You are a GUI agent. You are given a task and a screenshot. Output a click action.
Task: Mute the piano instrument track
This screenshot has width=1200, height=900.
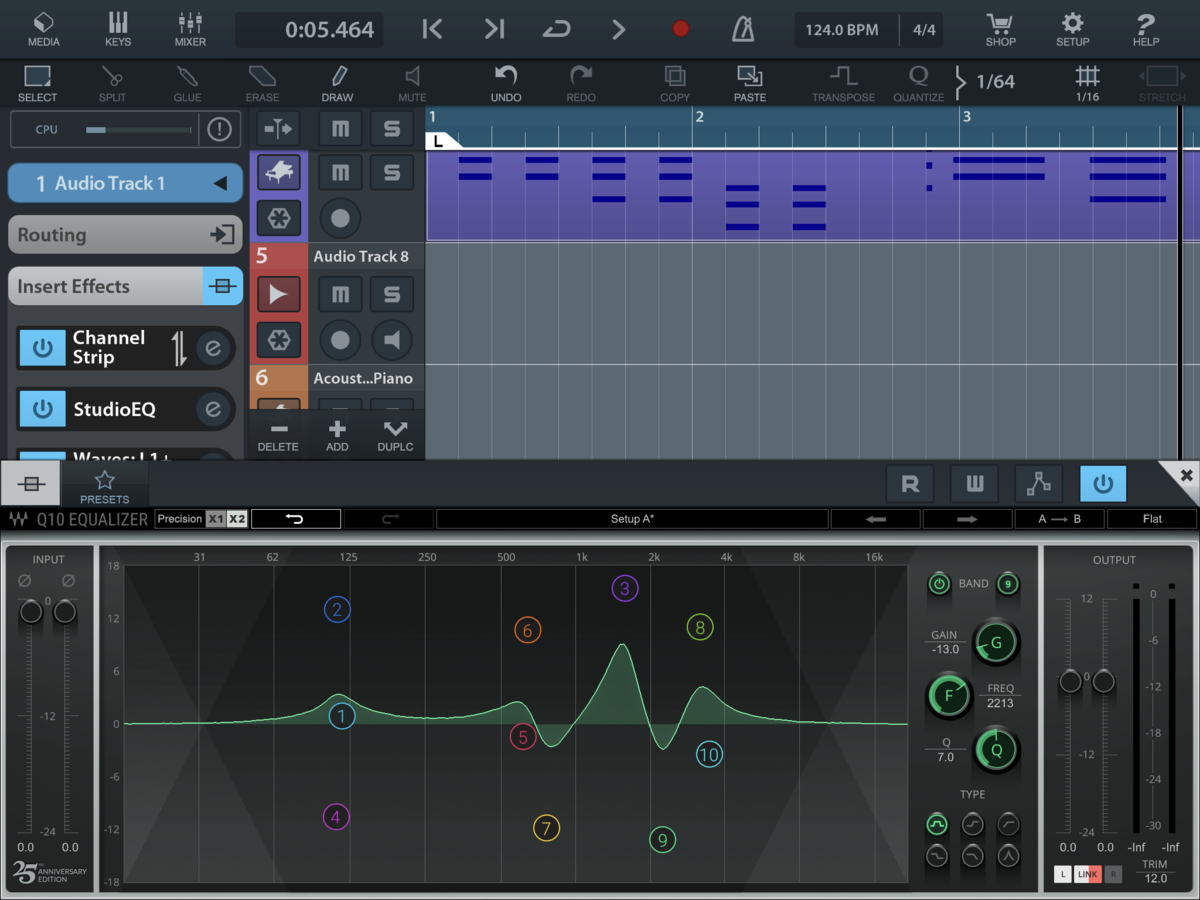(x=340, y=173)
